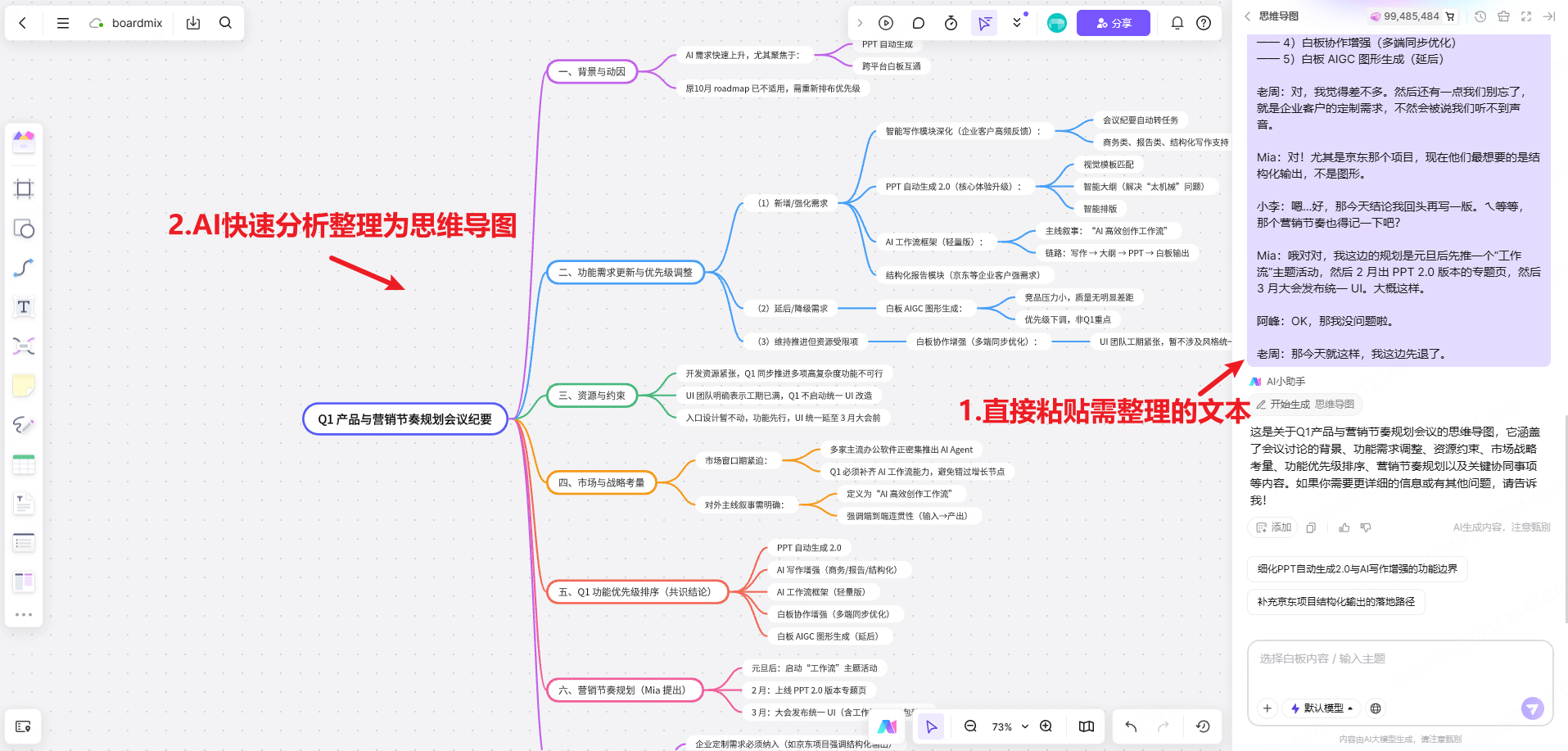Image resolution: width=1568 pixels, height=751 pixels.
Task: Collapse the 思维导图 panel with back chevron
Action: click(x=1246, y=16)
